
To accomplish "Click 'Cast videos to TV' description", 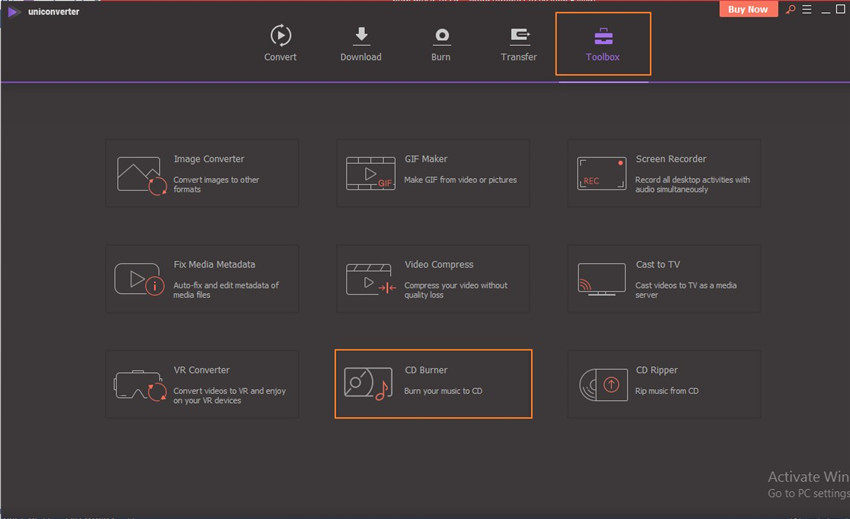I will pos(686,290).
